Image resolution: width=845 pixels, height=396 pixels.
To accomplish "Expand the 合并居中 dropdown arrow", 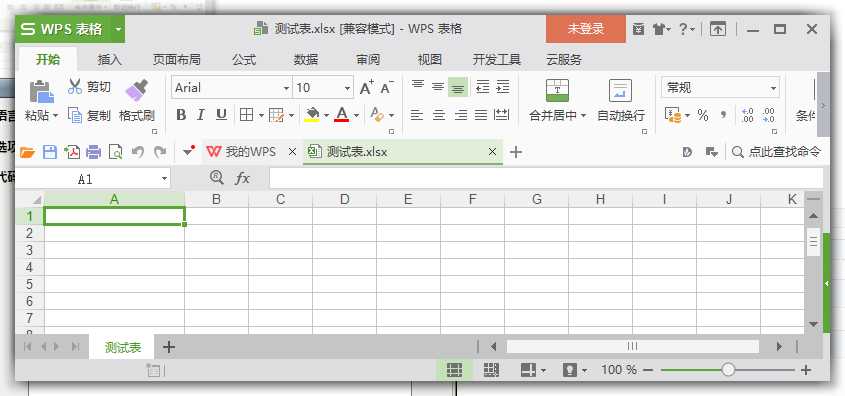I will pos(583,116).
